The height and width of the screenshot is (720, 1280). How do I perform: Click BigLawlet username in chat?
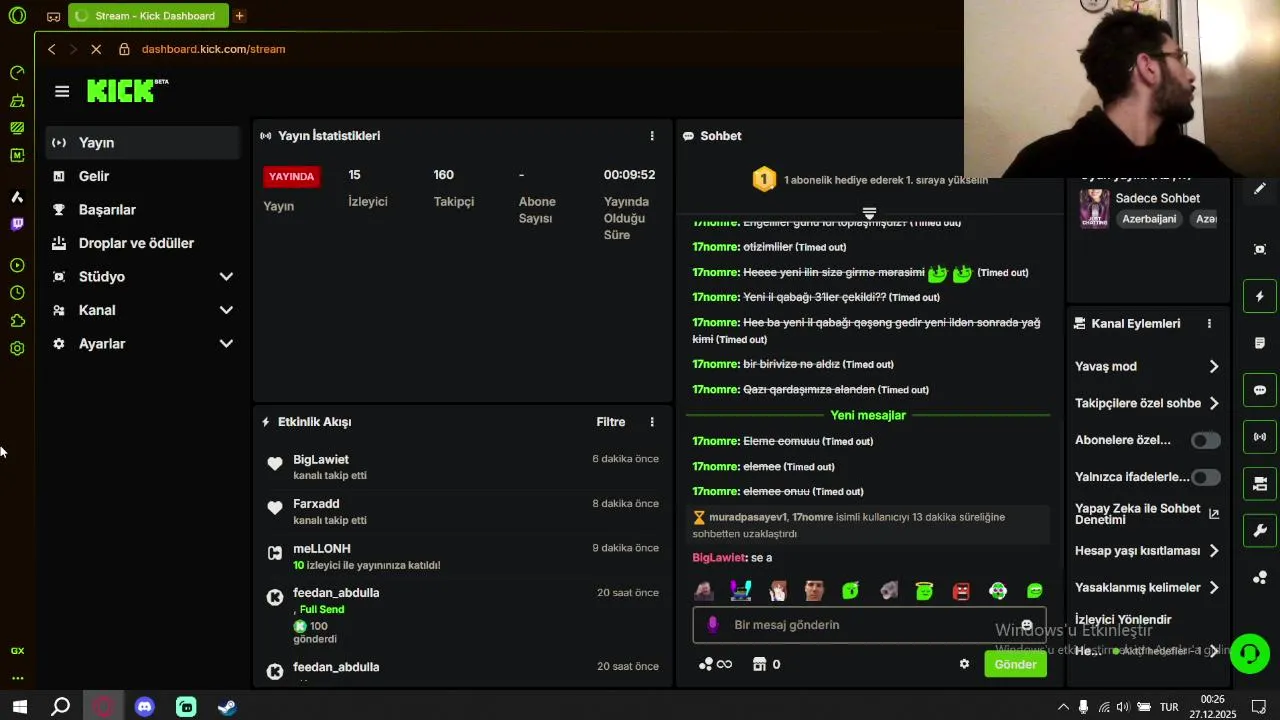coord(719,558)
